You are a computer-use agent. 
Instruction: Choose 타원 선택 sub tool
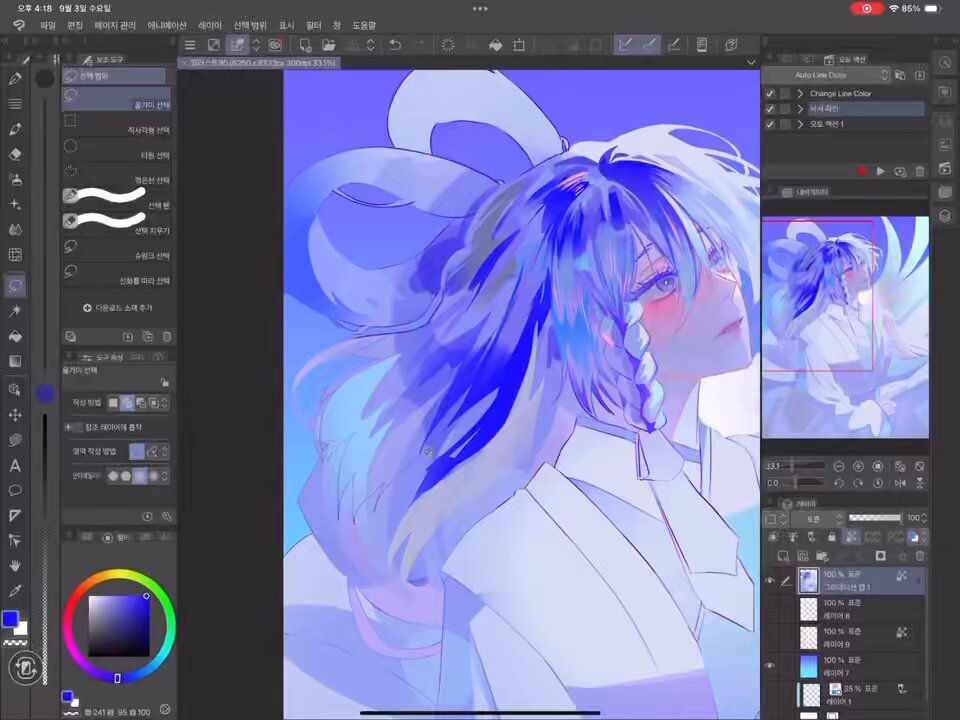(x=116, y=148)
